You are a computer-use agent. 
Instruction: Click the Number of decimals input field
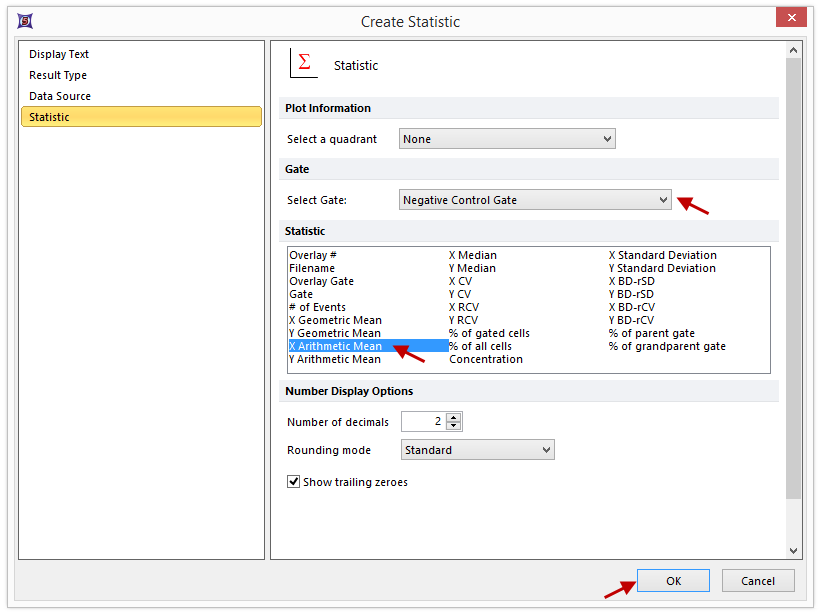tap(423, 422)
